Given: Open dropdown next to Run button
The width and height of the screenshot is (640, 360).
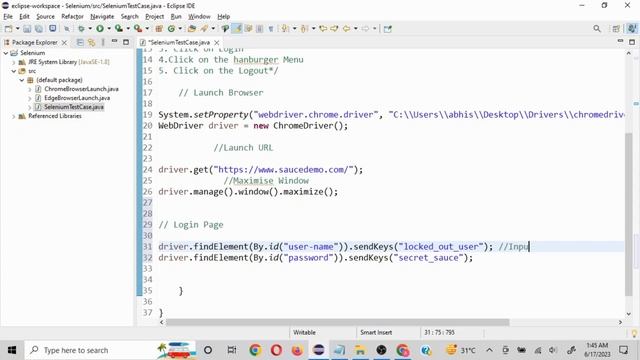Looking at the screenshot, I should 109,29.
